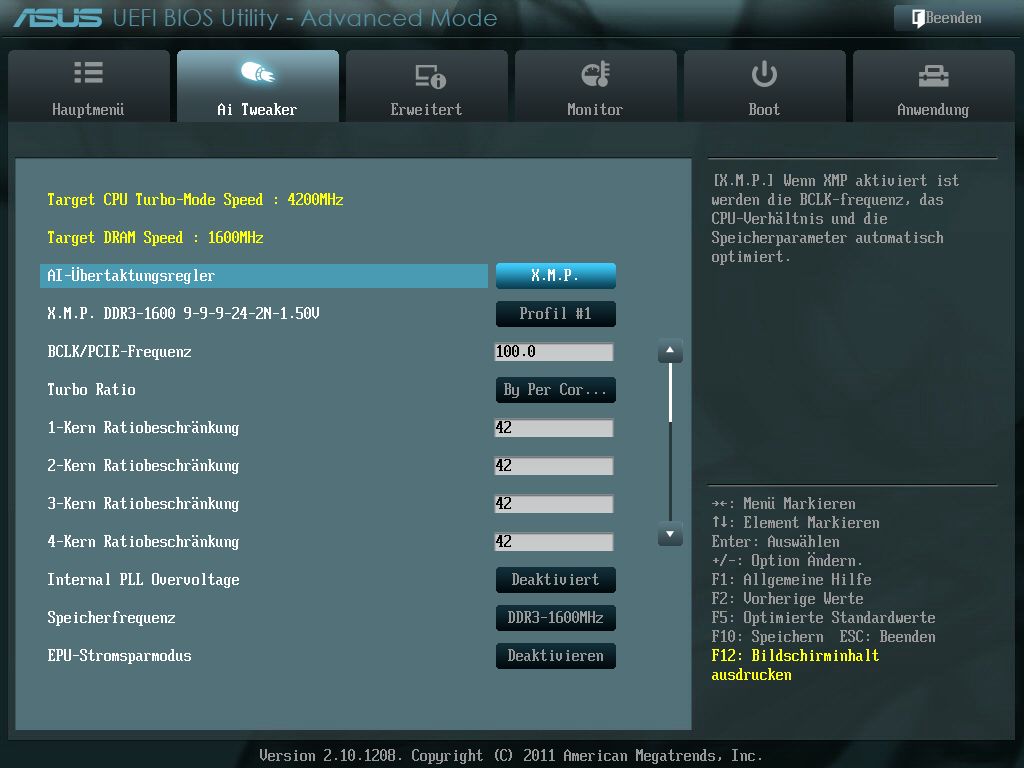Viewport: 1024px width, 768px height.
Task: Open the Speicherfrequenz DDR3-1600MHz dropdown
Action: pyautogui.click(x=556, y=617)
